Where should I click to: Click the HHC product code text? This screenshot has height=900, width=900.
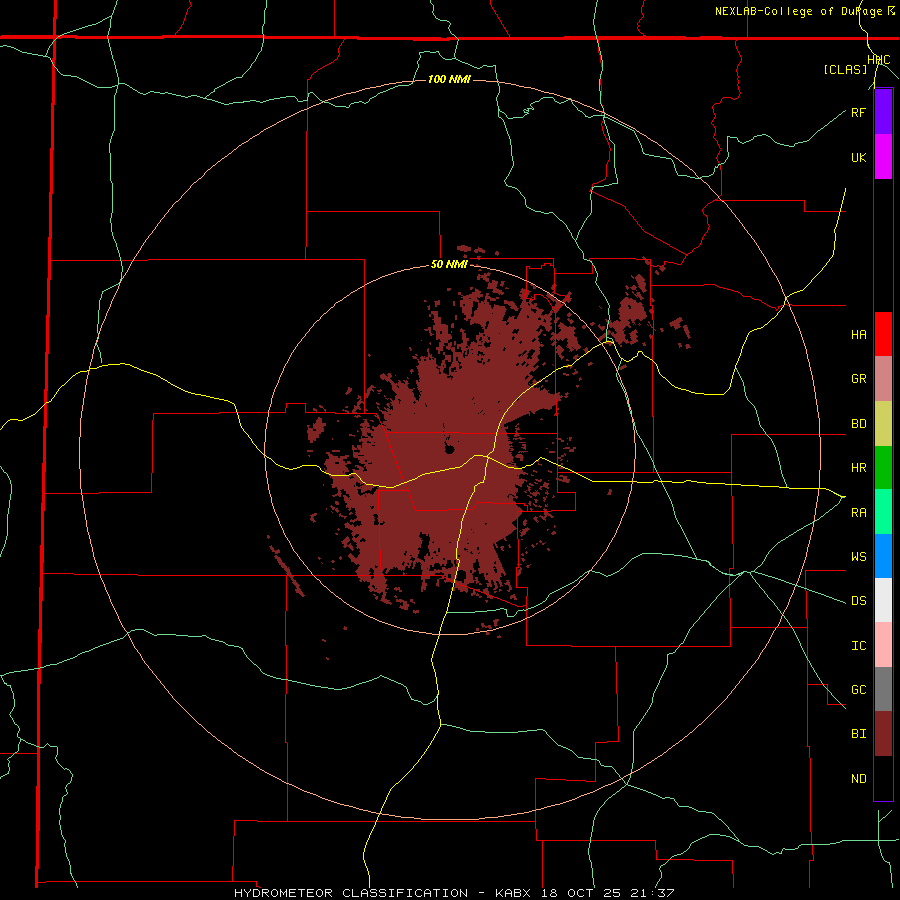(879, 60)
